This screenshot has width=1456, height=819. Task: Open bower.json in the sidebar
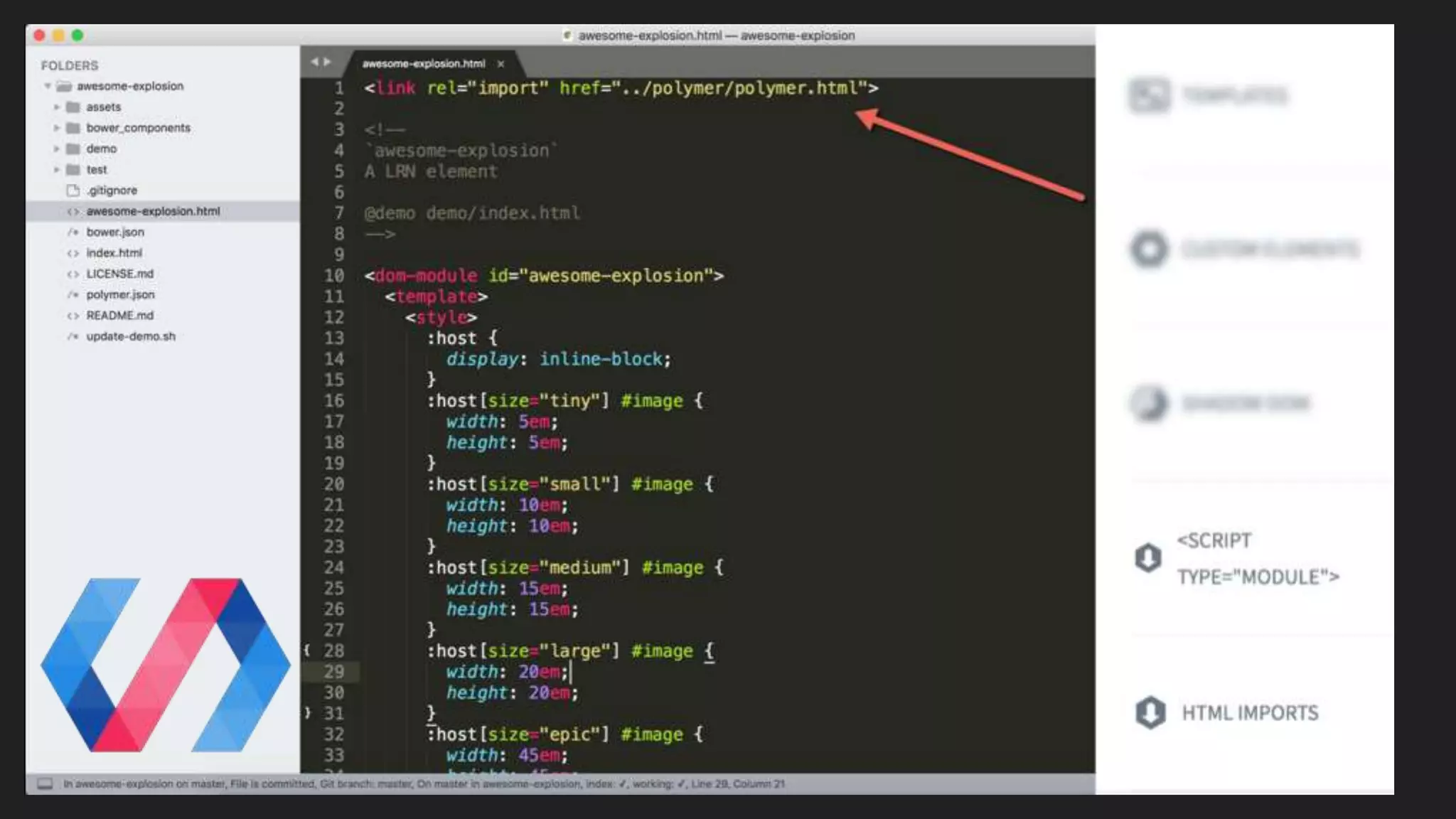click(115, 232)
